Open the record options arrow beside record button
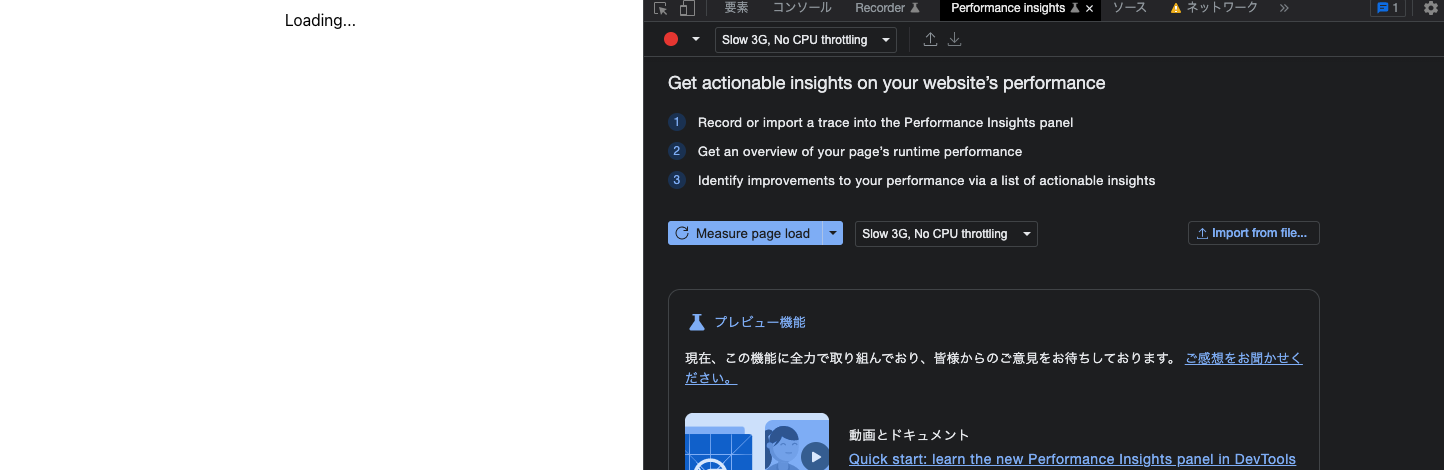The width and height of the screenshot is (1444, 470). tap(695, 39)
